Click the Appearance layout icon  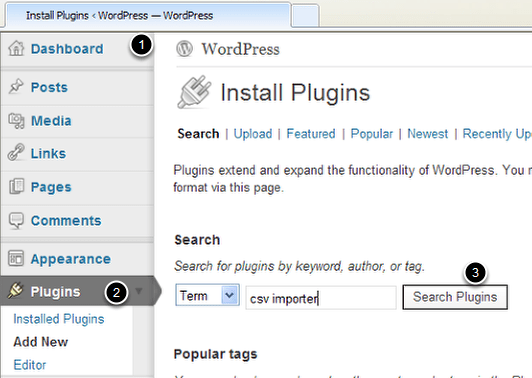coord(16,258)
